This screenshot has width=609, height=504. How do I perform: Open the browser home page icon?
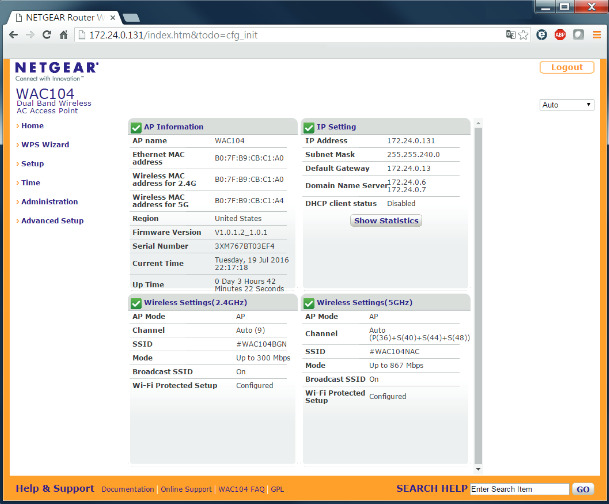63,35
